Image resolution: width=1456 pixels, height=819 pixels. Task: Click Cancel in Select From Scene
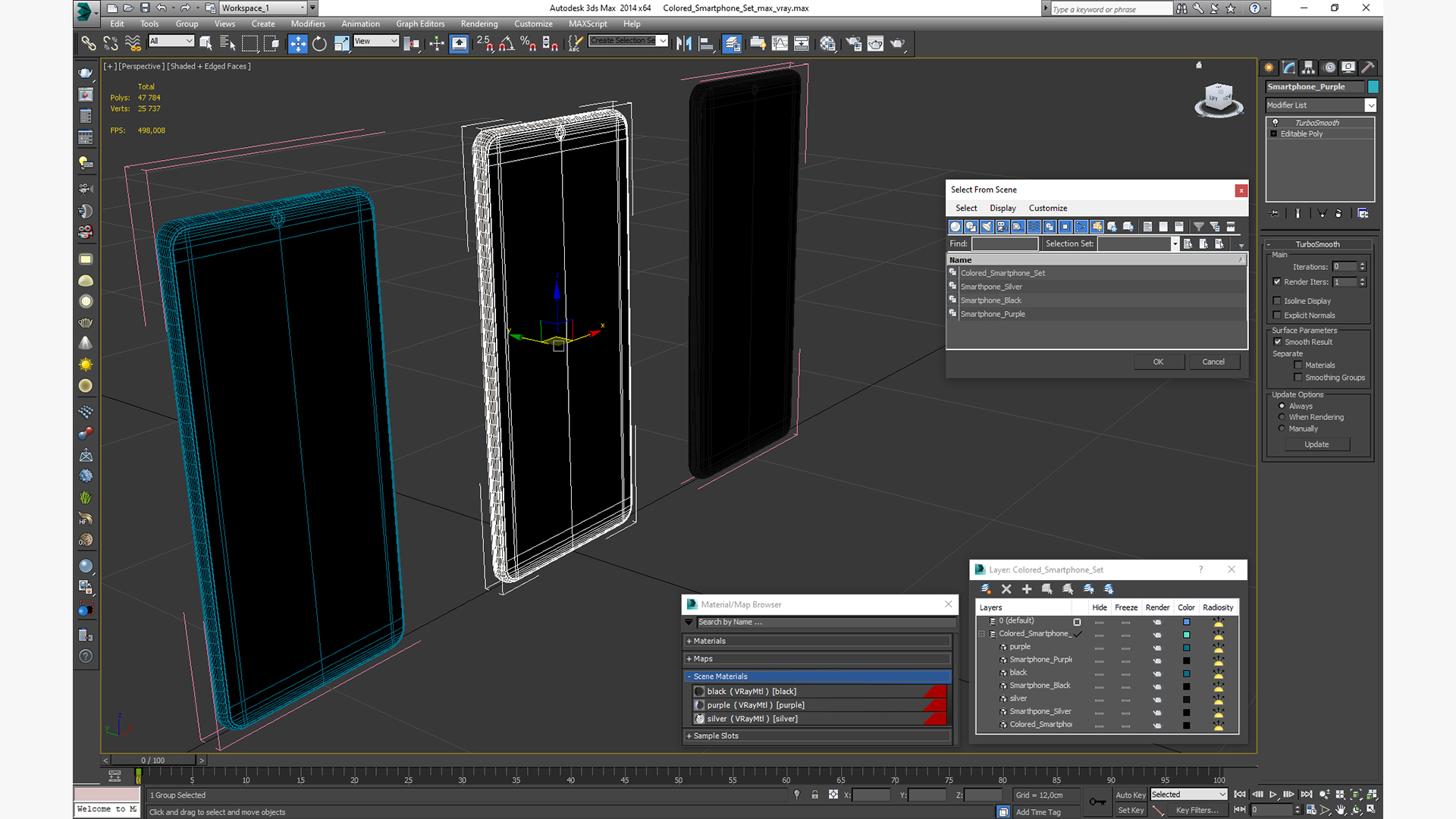tap(1213, 362)
